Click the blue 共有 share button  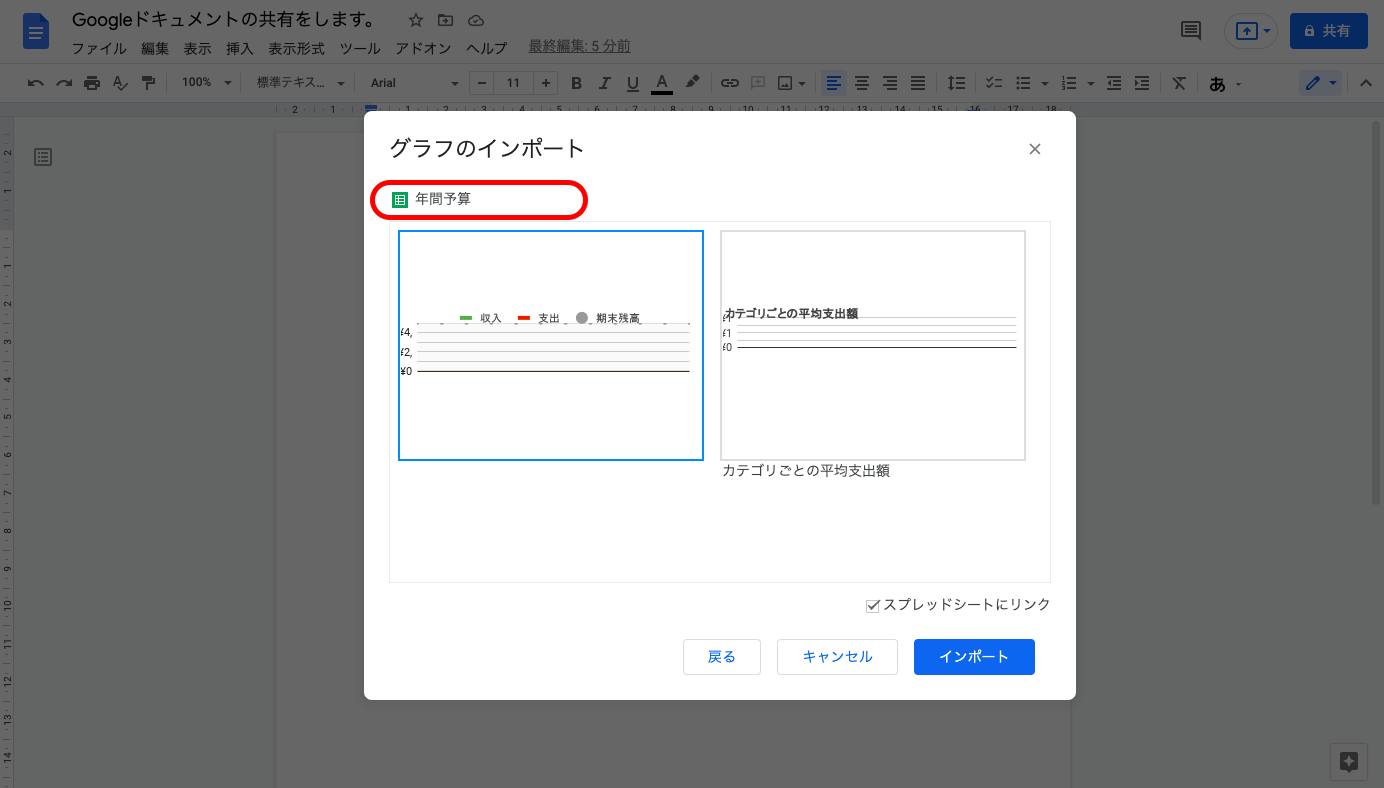[x=1328, y=31]
